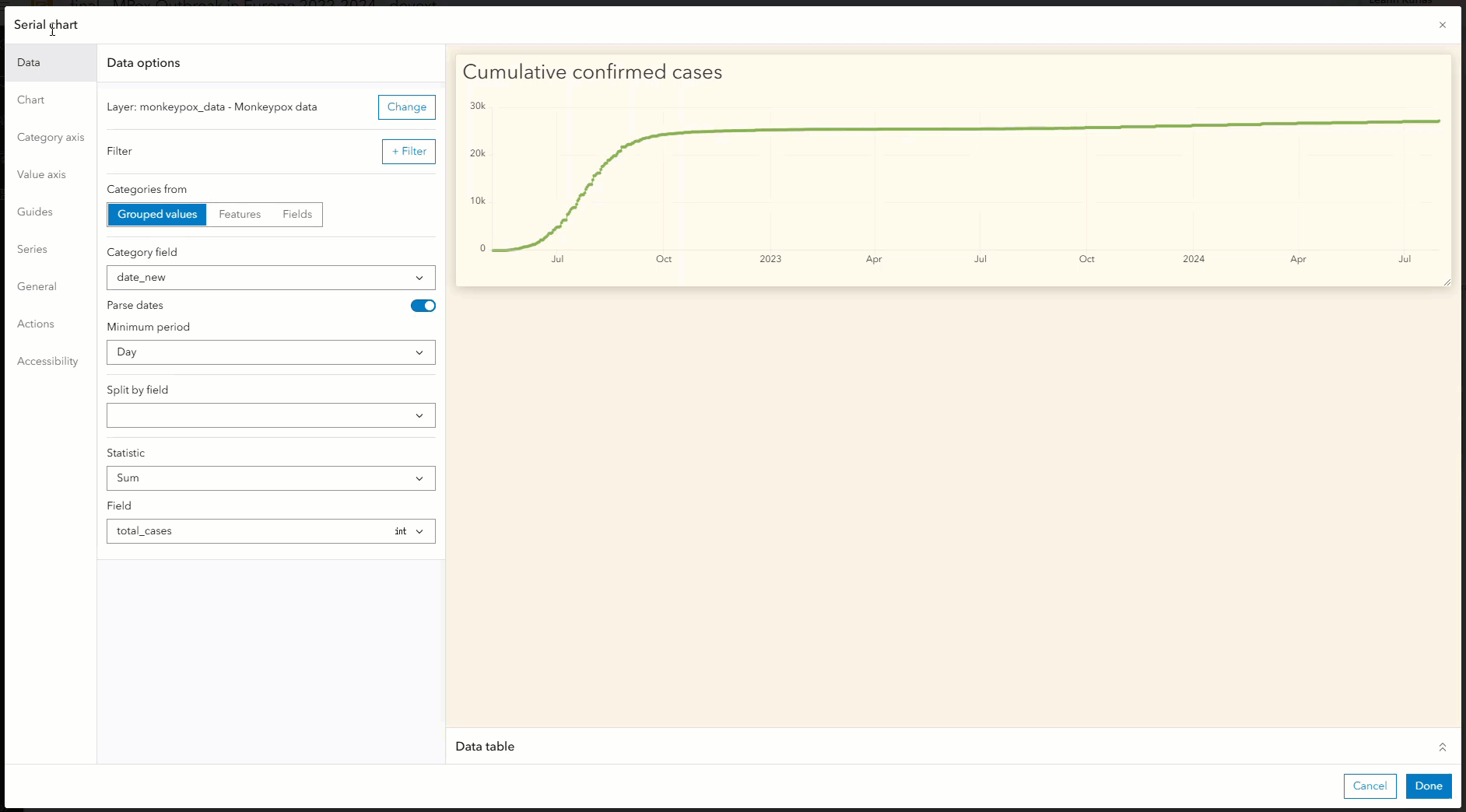
Task: Confirm chart changes with Done
Action: pyautogui.click(x=1428, y=786)
